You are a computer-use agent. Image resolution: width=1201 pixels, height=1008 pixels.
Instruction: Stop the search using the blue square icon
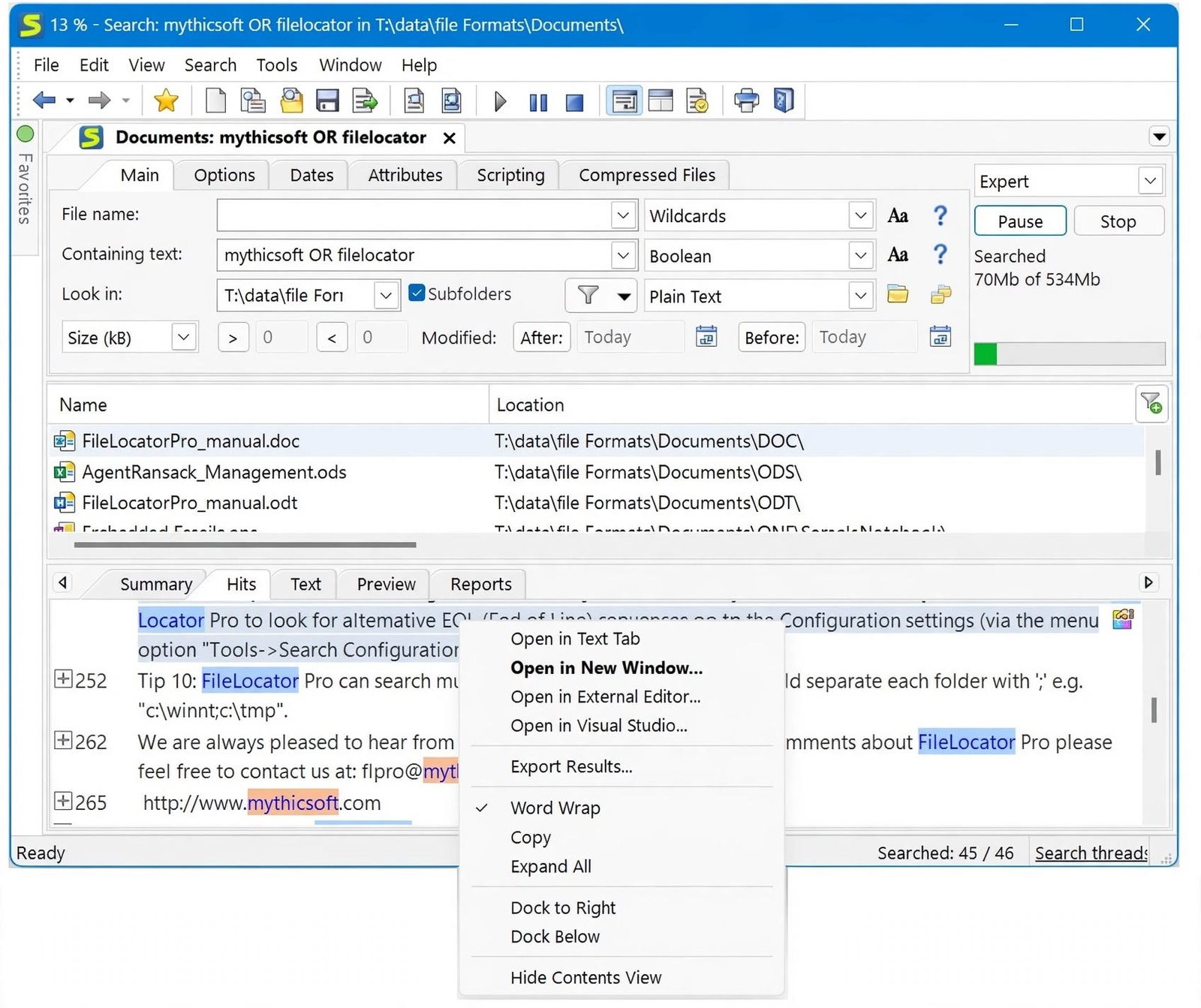(575, 101)
